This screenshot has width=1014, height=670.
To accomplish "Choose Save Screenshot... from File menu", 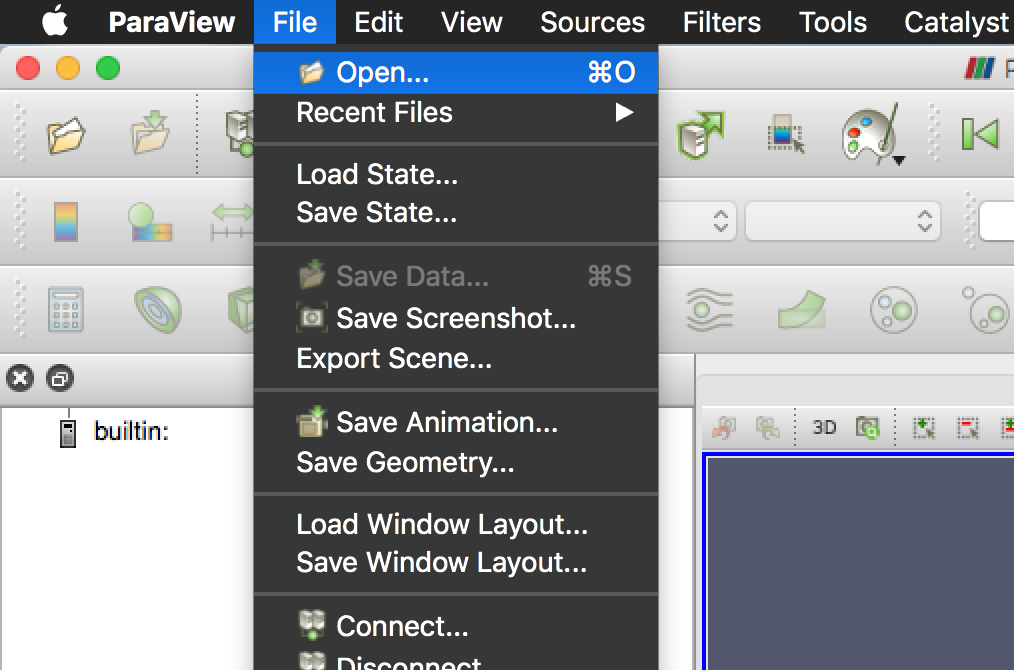I will click(x=455, y=319).
